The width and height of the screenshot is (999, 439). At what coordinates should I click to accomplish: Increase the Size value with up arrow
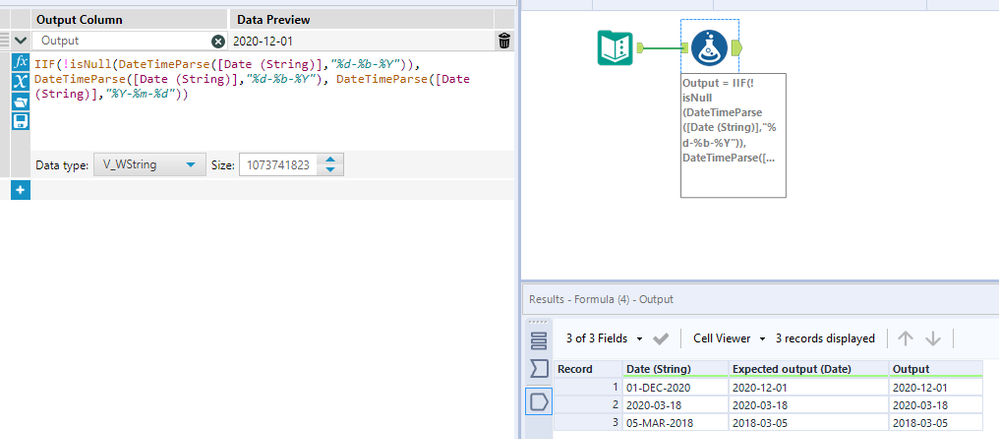pos(330,159)
